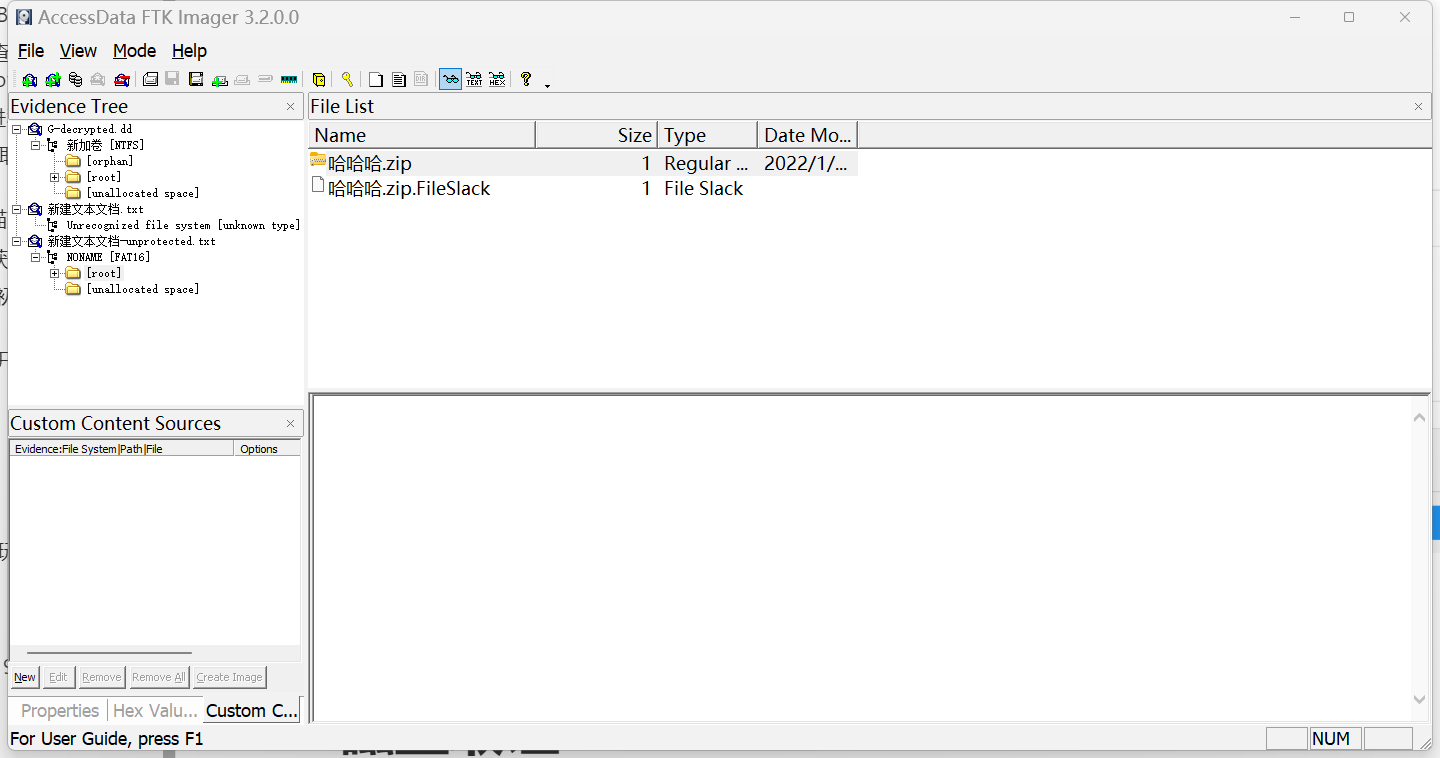Click the Create Disk Image toolbar icon
1440x758 pixels.
150,80
